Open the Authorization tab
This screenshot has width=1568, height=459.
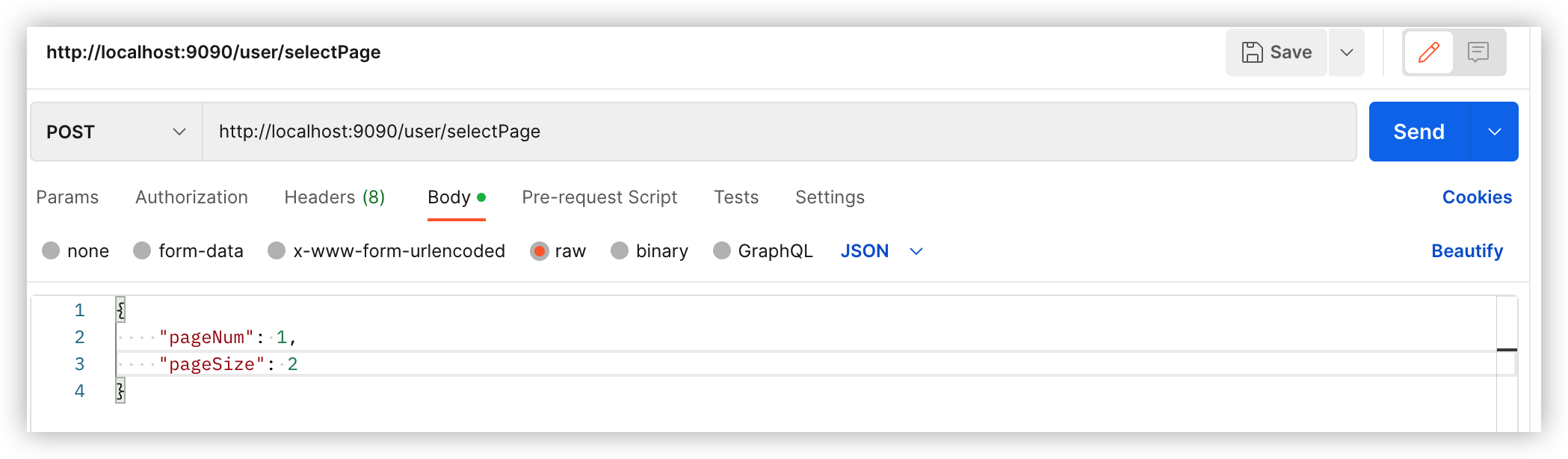191,197
